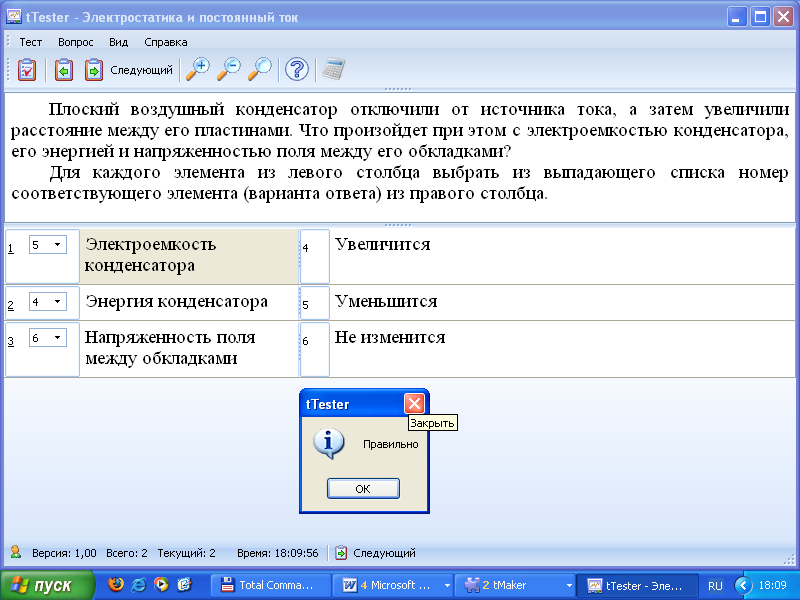Switch to tMaker in the taskbar
The height and width of the screenshot is (600, 800).
click(515, 585)
